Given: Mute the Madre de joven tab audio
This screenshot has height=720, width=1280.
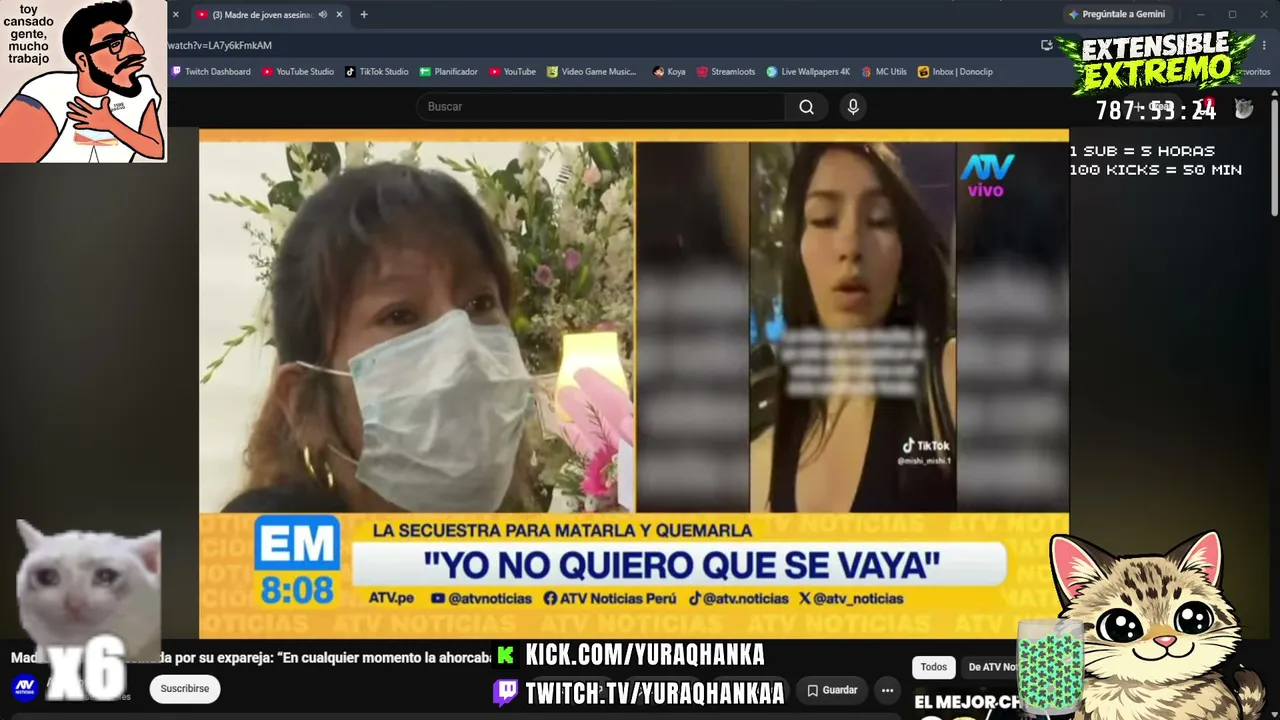Looking at the screenshot, I should [323, 15].
